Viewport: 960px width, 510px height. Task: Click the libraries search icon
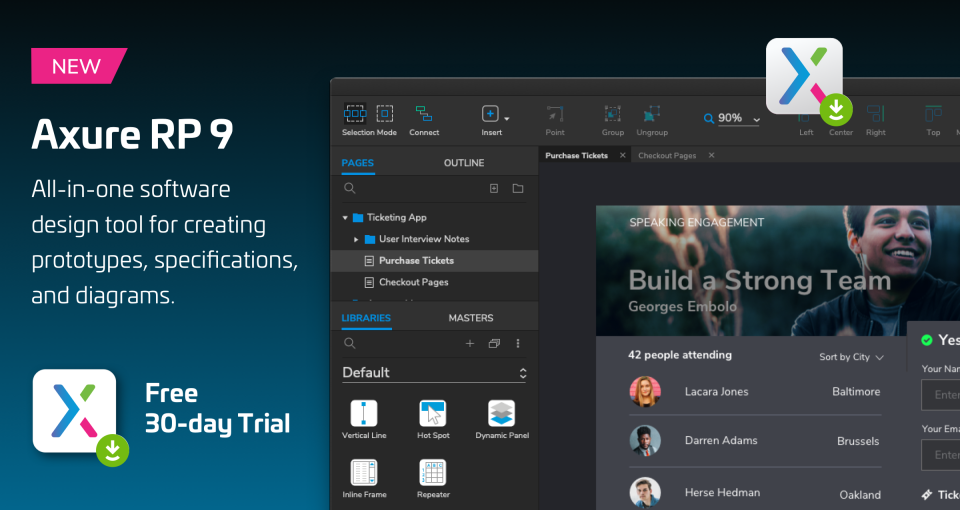(350, 343)
